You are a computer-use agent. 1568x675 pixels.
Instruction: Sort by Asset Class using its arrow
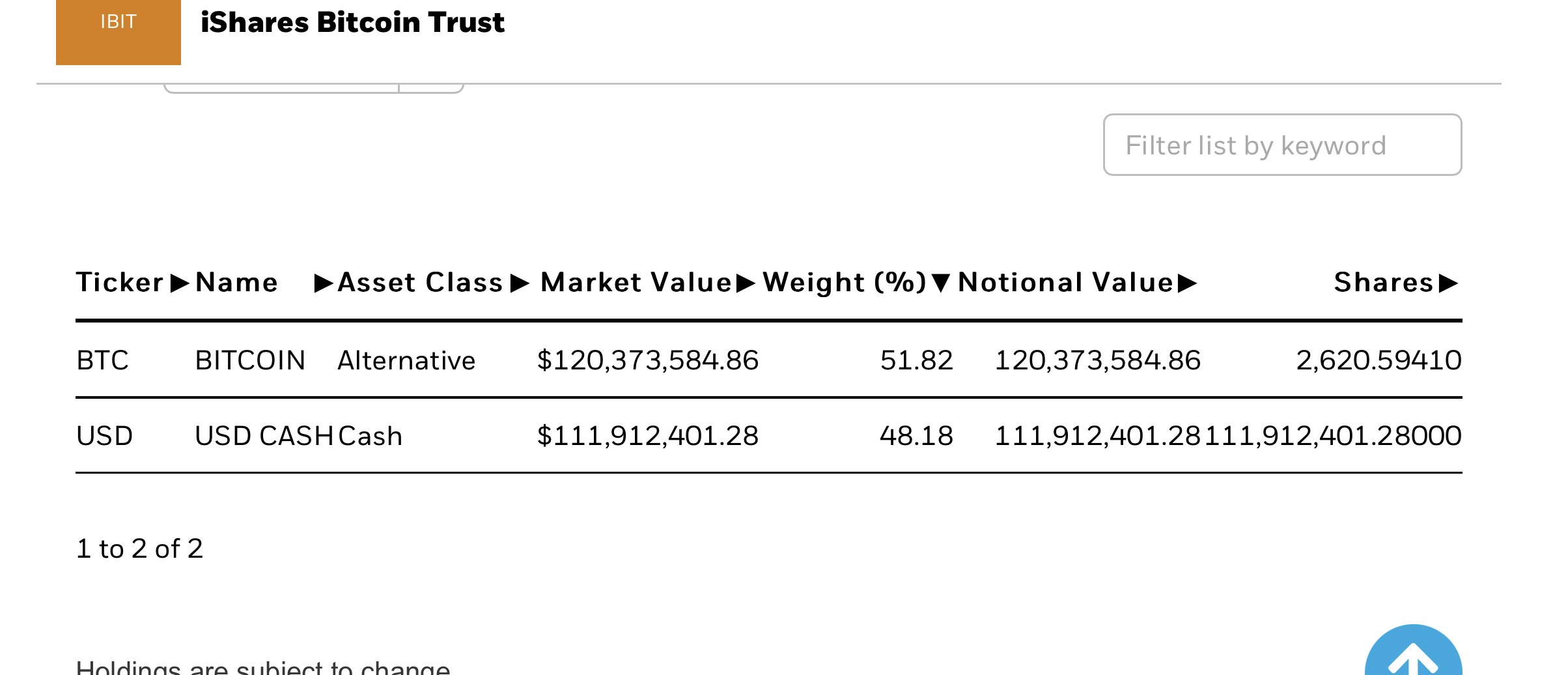point(519,283)
